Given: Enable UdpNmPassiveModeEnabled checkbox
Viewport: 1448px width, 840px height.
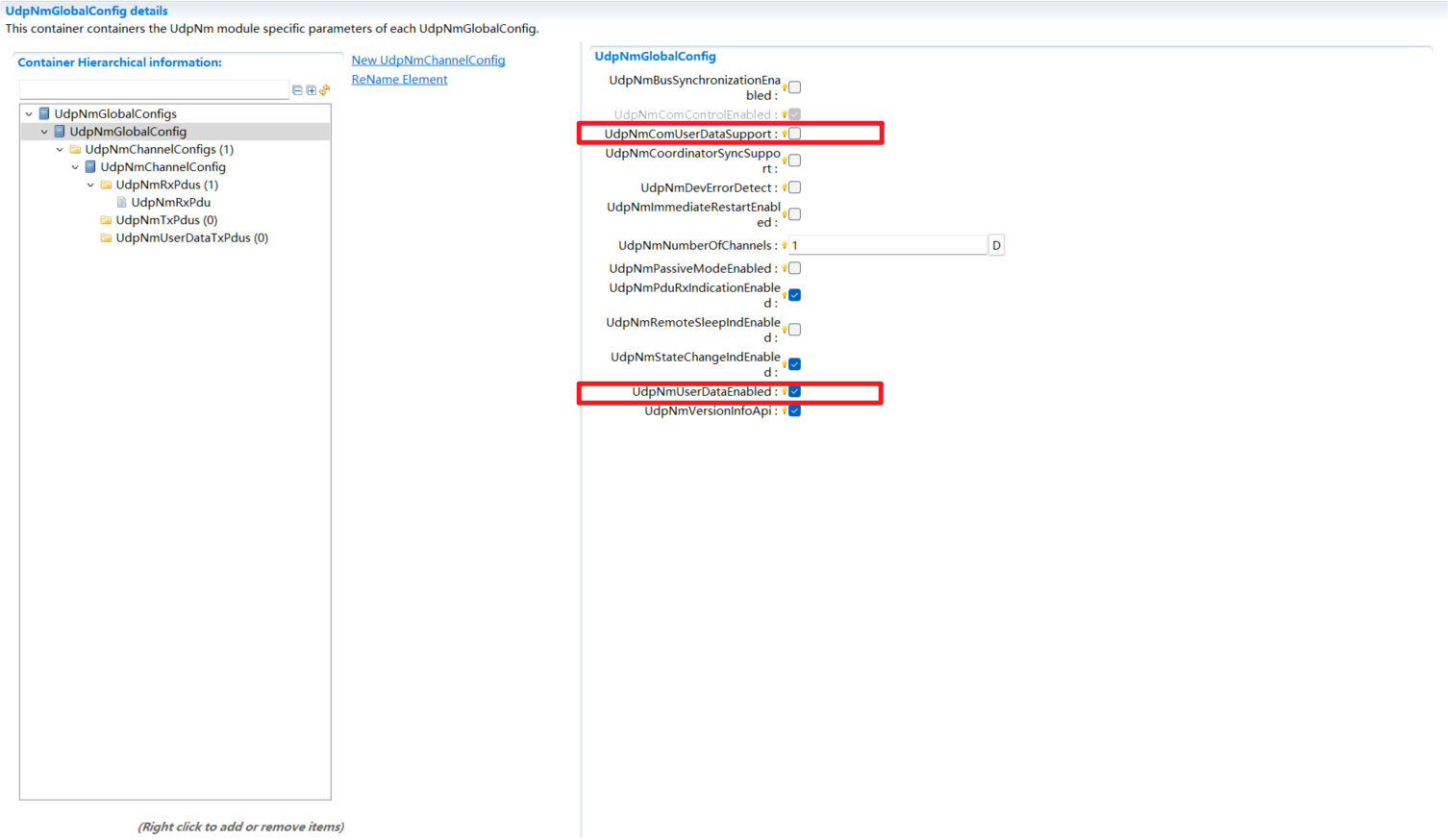Looking at the screenshot, I should (x=795, y=268).
